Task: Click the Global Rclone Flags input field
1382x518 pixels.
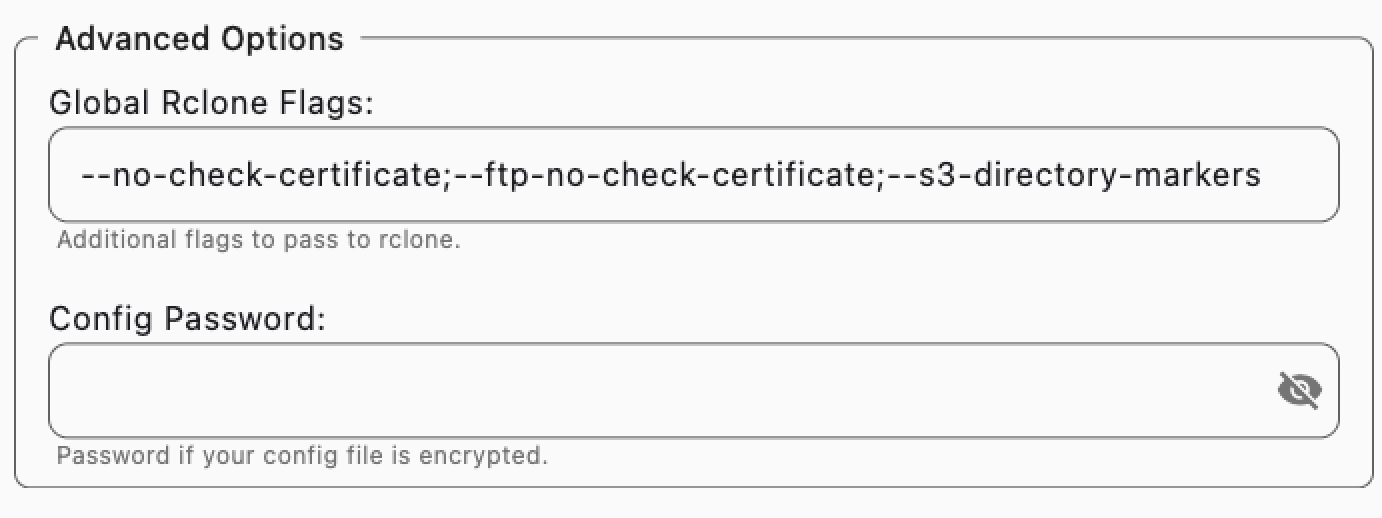Action: pyautogui.click(x=693, y=175)
